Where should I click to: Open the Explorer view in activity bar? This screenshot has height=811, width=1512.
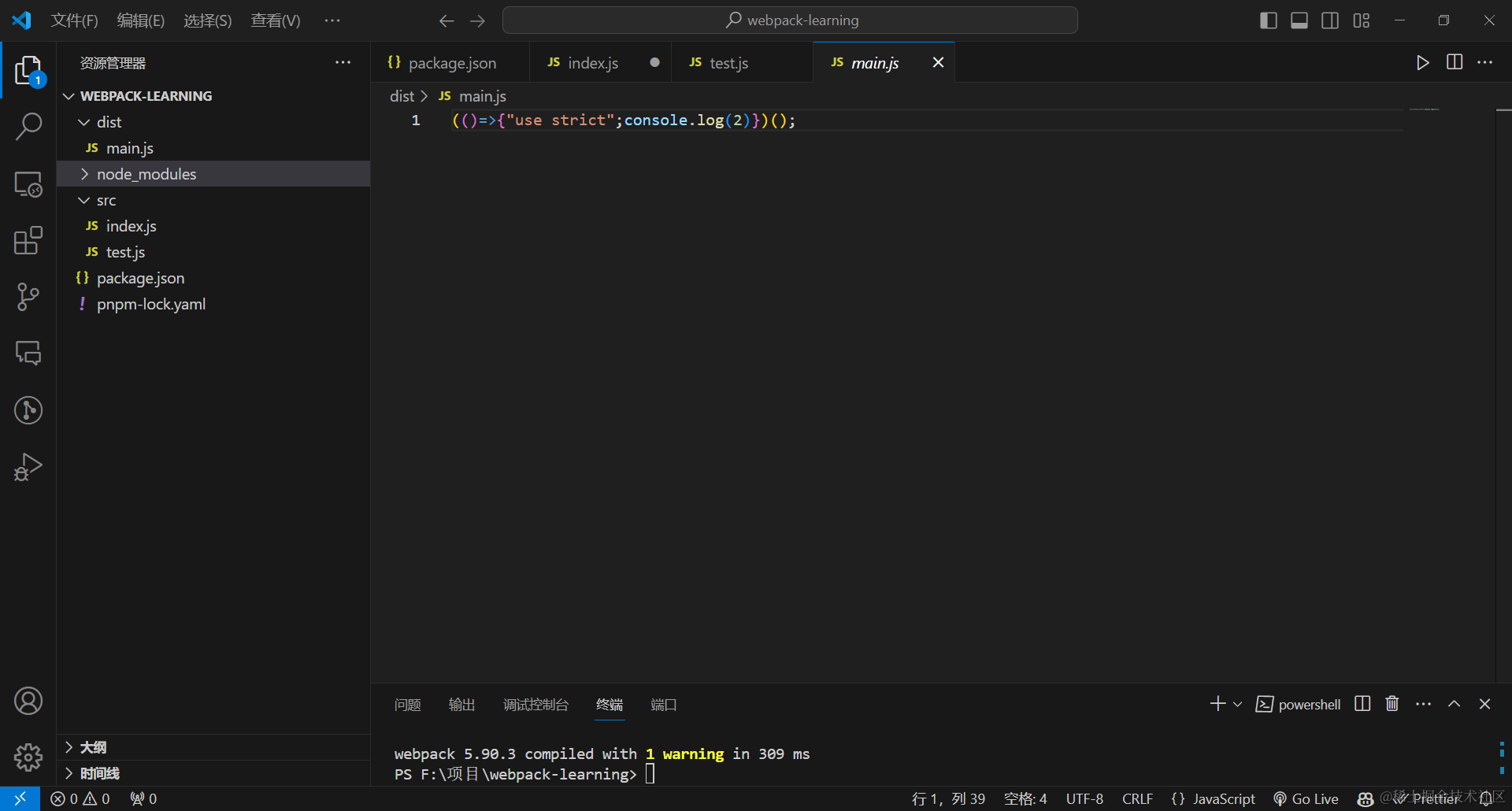click(28, 70)
